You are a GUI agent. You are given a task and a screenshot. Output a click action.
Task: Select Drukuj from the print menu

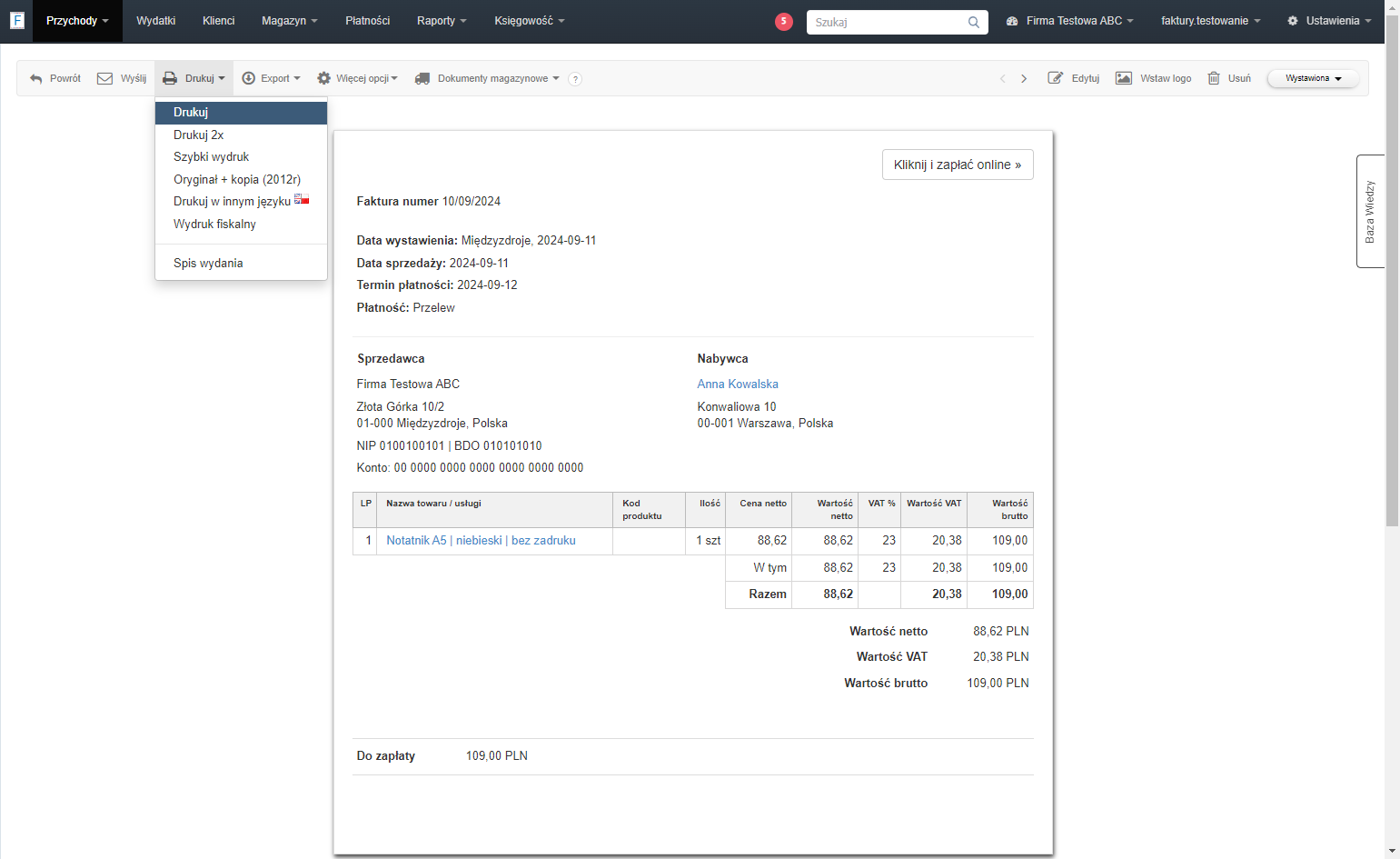pos(241,113)
